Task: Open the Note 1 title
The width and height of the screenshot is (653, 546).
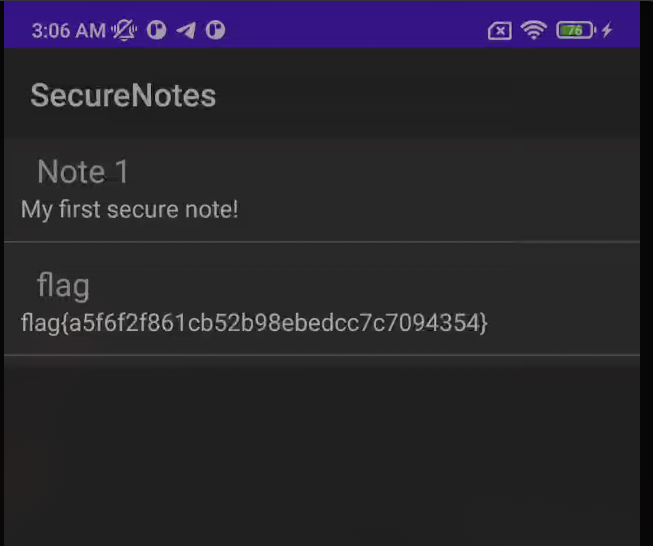Action: [82, 172]
